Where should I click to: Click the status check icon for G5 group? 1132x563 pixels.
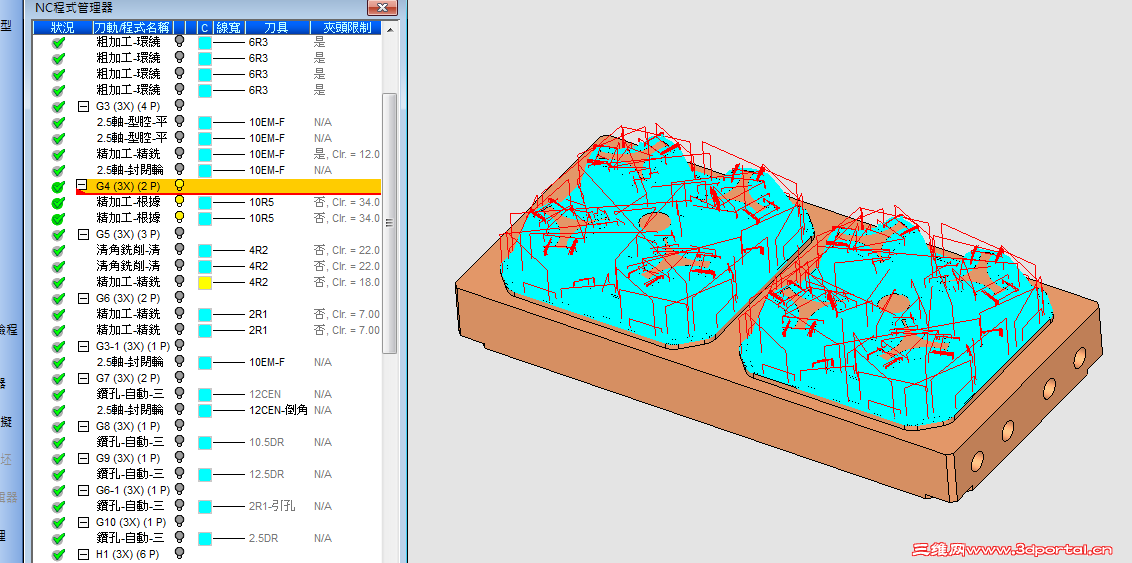[x=58, y=235]
